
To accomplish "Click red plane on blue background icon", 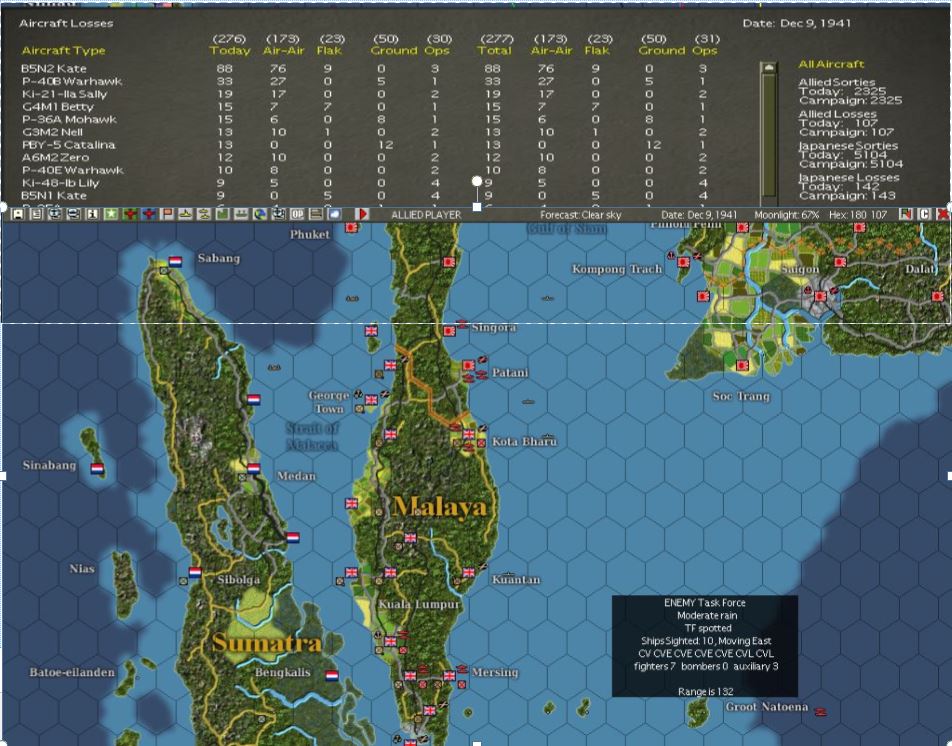I will pos(149,214).
